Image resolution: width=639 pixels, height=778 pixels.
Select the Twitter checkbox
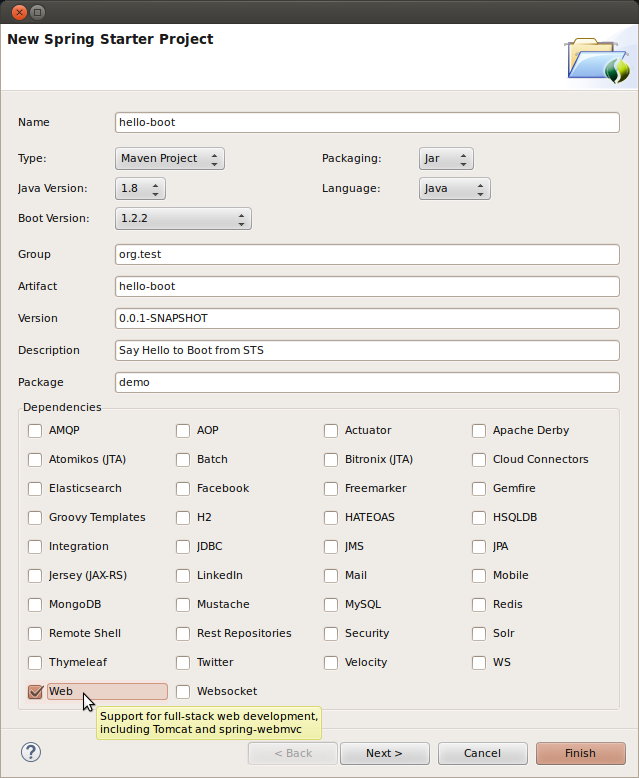pos(183,663)
